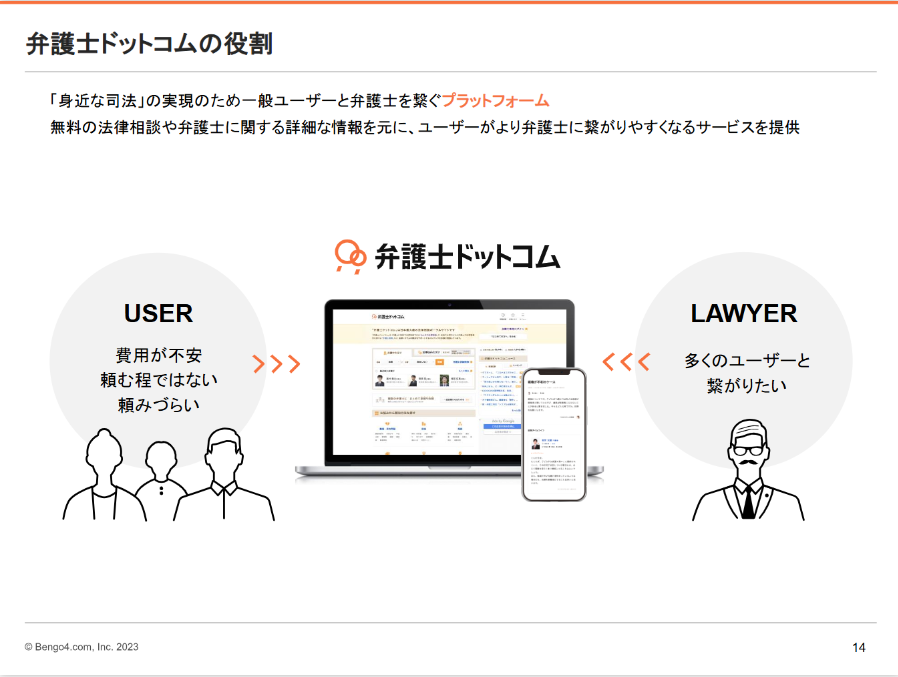Click the copyright notice Bengo4.com, Inc. 2023
Viewport: 898px width, 677px height.
81,647
